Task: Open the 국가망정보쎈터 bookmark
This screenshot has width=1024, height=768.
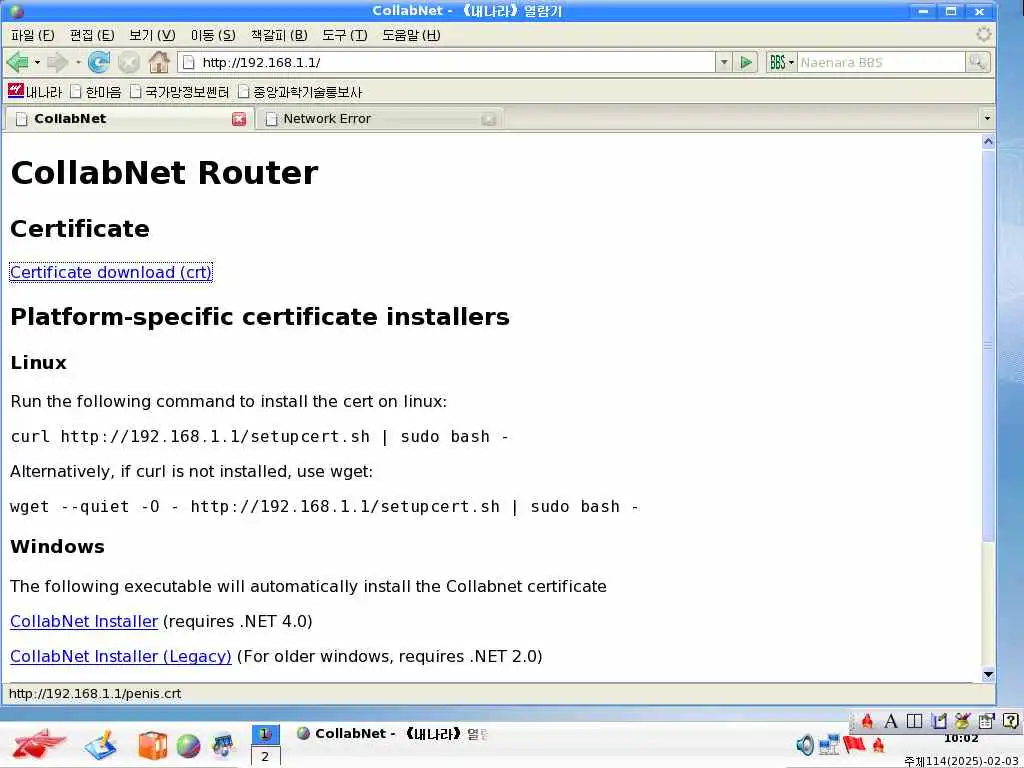Action: coord(180,91)
